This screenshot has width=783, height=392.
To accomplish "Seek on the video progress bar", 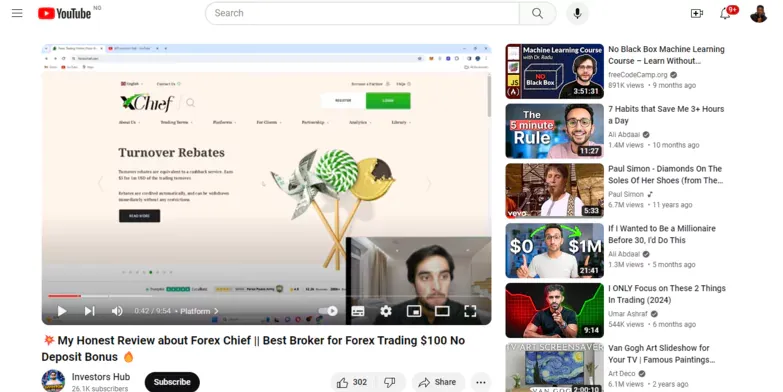I will point(266,296).
